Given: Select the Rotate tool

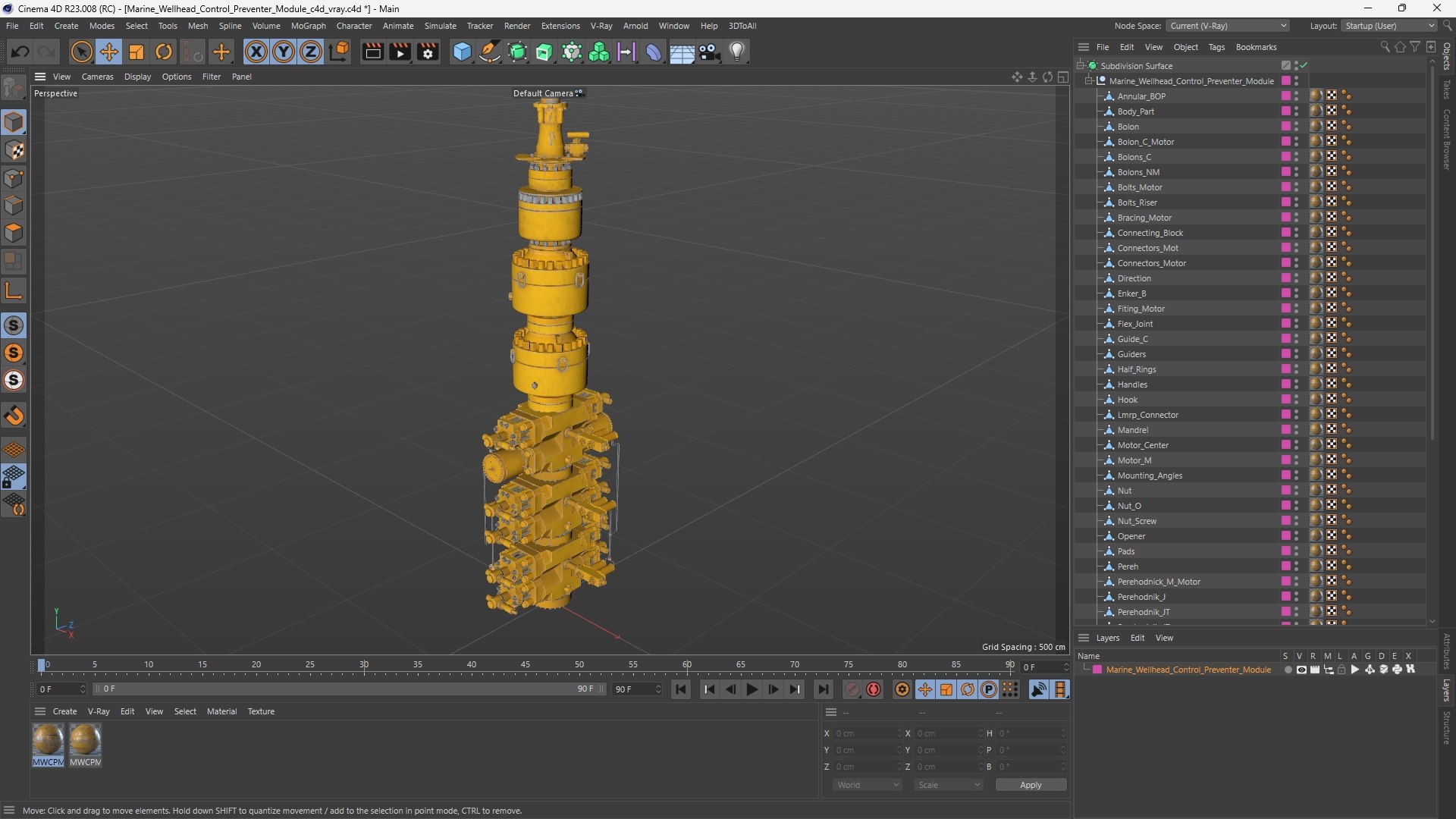Looking at the screenshot, I should (164, 52).
